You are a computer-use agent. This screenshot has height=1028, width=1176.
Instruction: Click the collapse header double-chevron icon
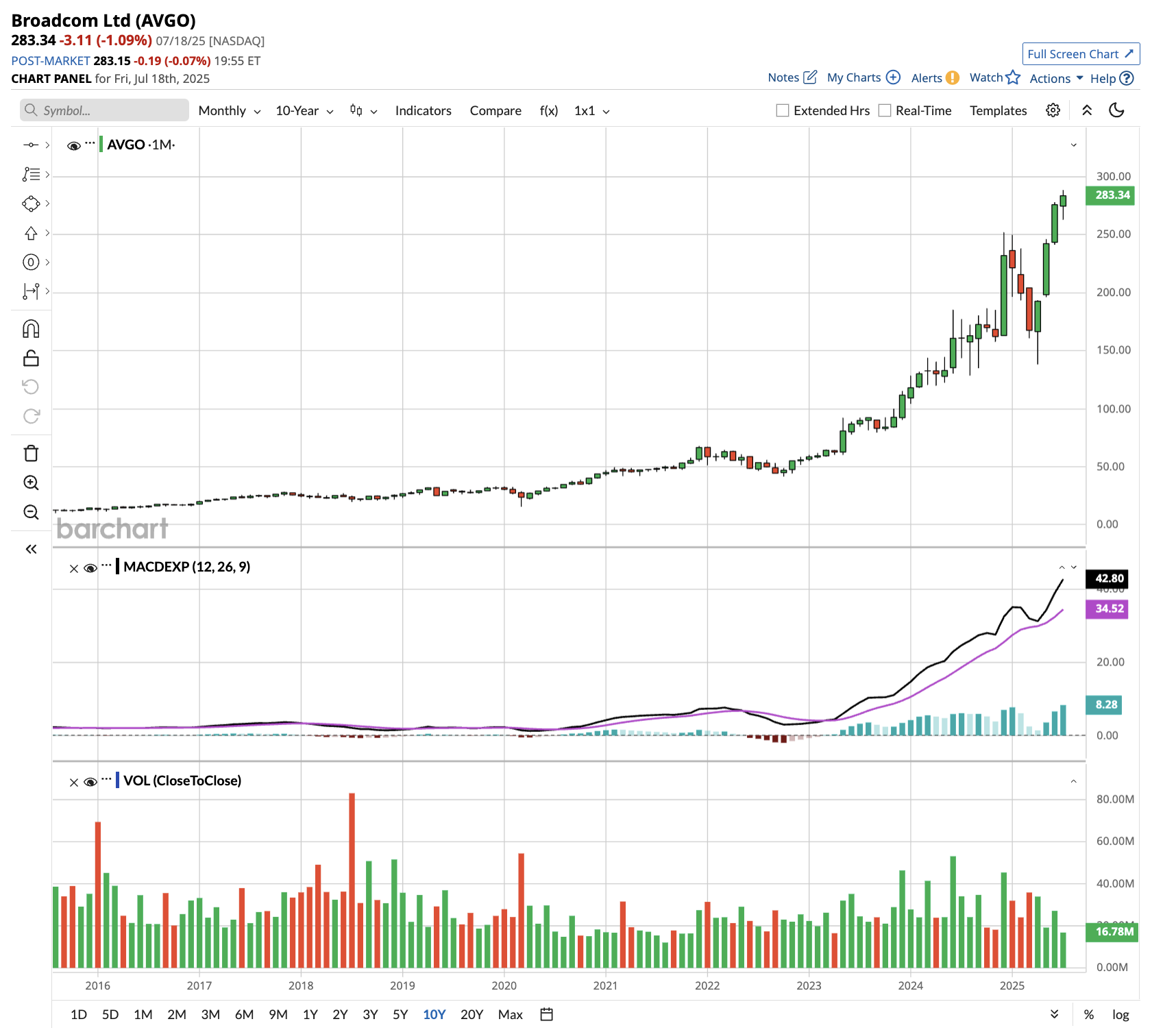coord(1087,110)
